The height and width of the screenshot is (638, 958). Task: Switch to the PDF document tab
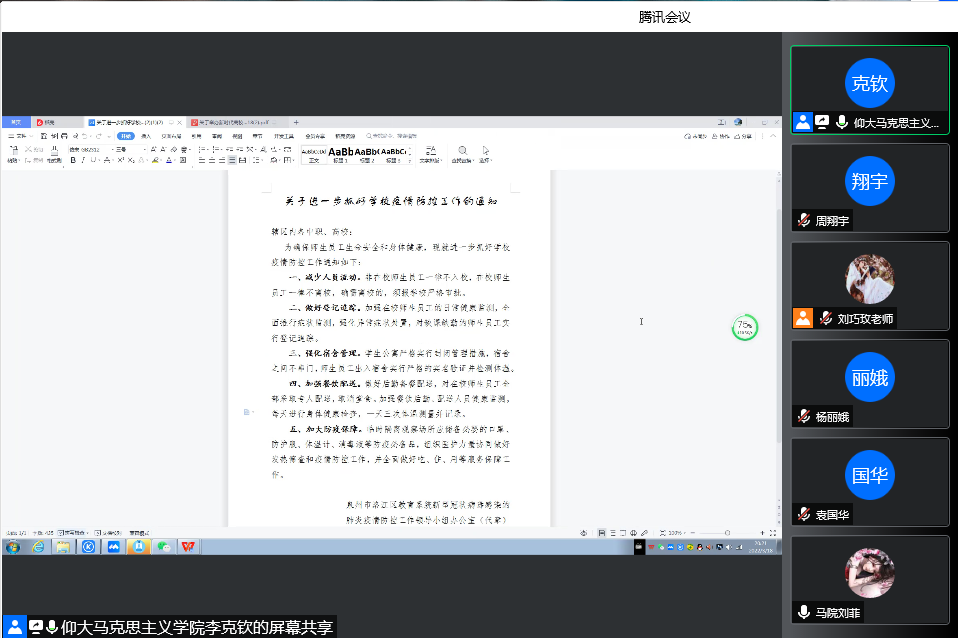(x=230, y=122)
